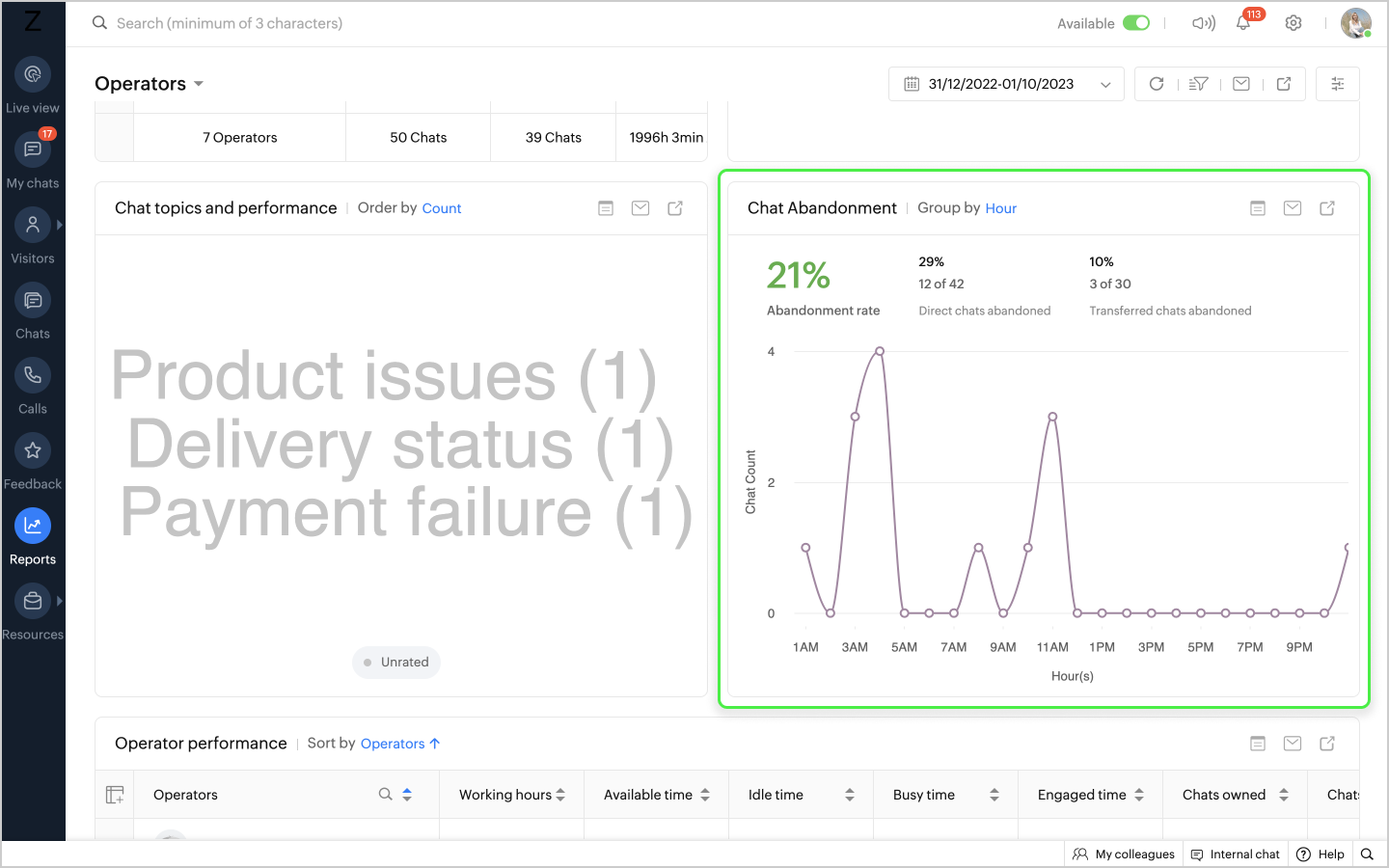Click the My colleagues button

tap(1124, 854)
